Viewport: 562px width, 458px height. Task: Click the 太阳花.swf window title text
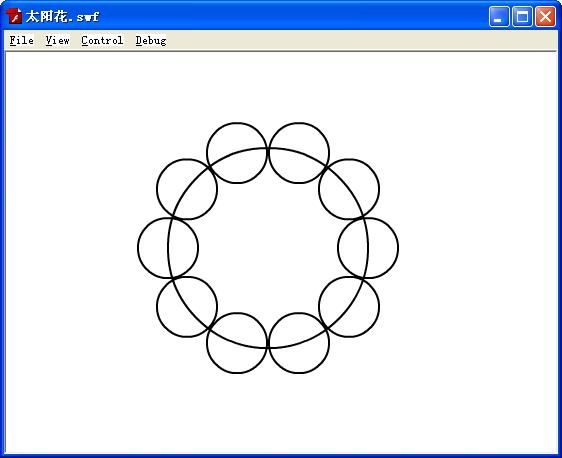pyautogui.click(x=62, y=16)
